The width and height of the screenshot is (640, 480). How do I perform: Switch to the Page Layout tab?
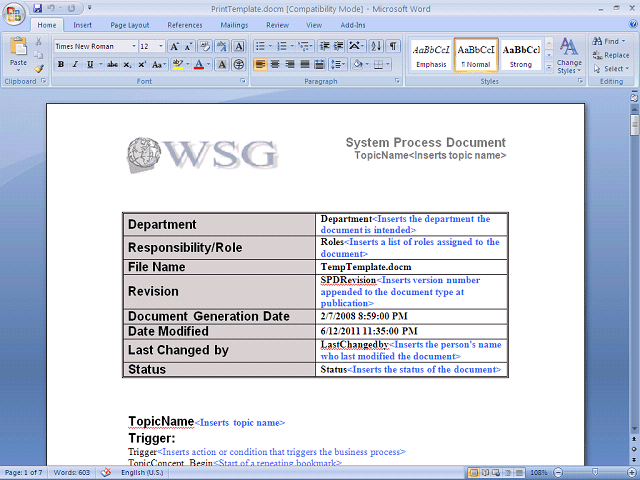(x=130, y=25)
